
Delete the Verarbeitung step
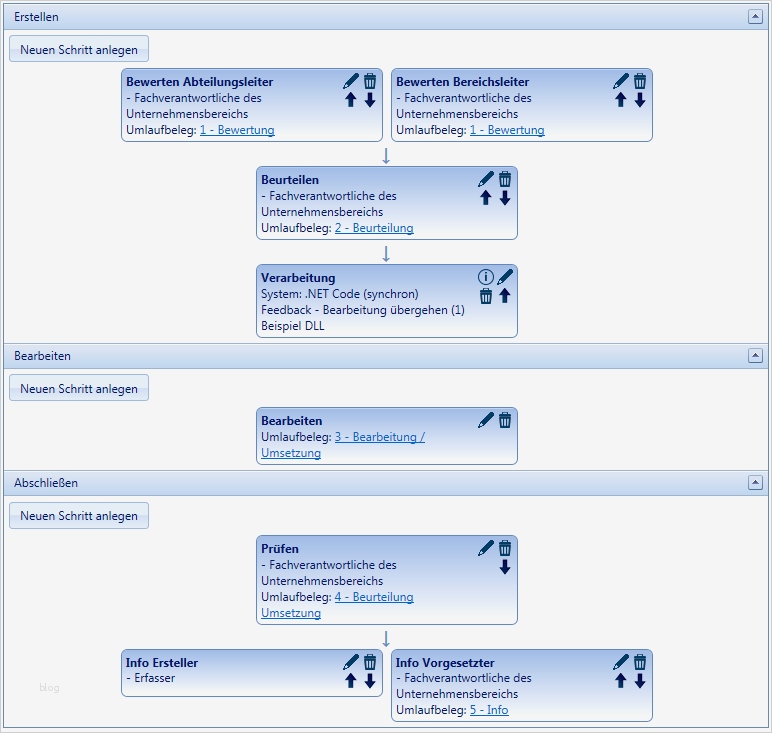pyautogui.click(x=485, y=296)
